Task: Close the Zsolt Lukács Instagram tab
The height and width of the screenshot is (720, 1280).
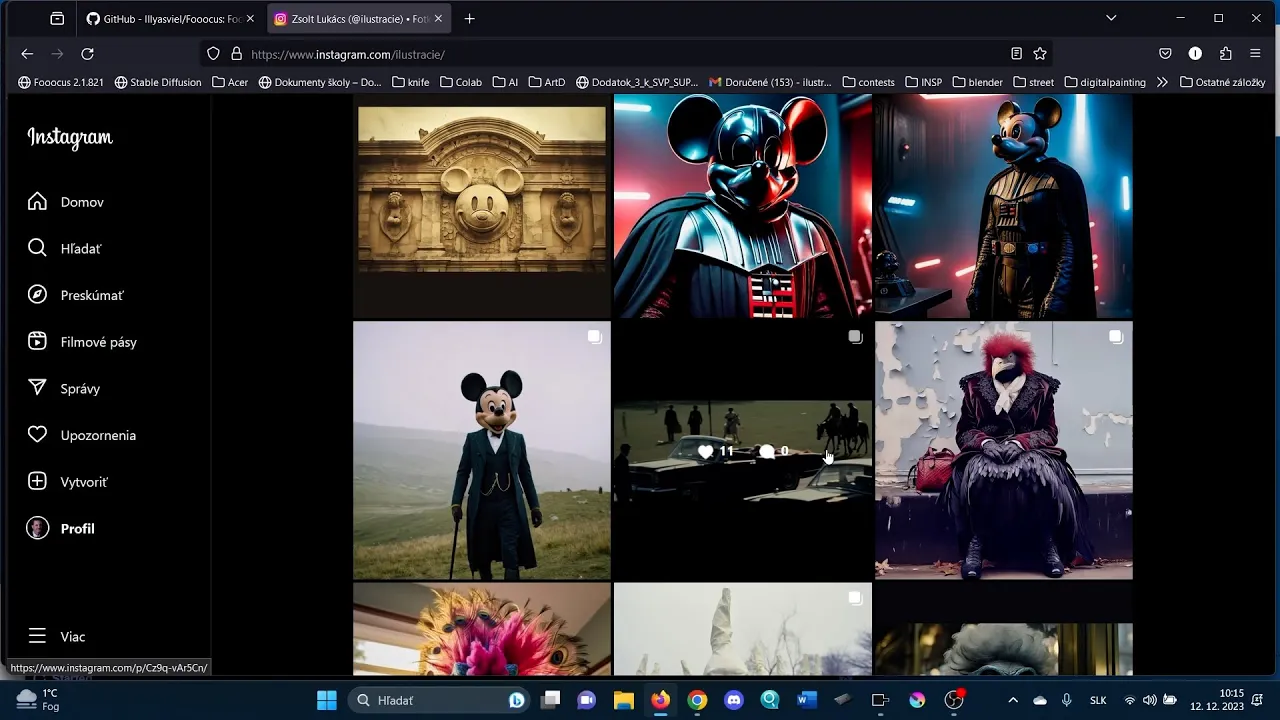Action: point(438,18)
